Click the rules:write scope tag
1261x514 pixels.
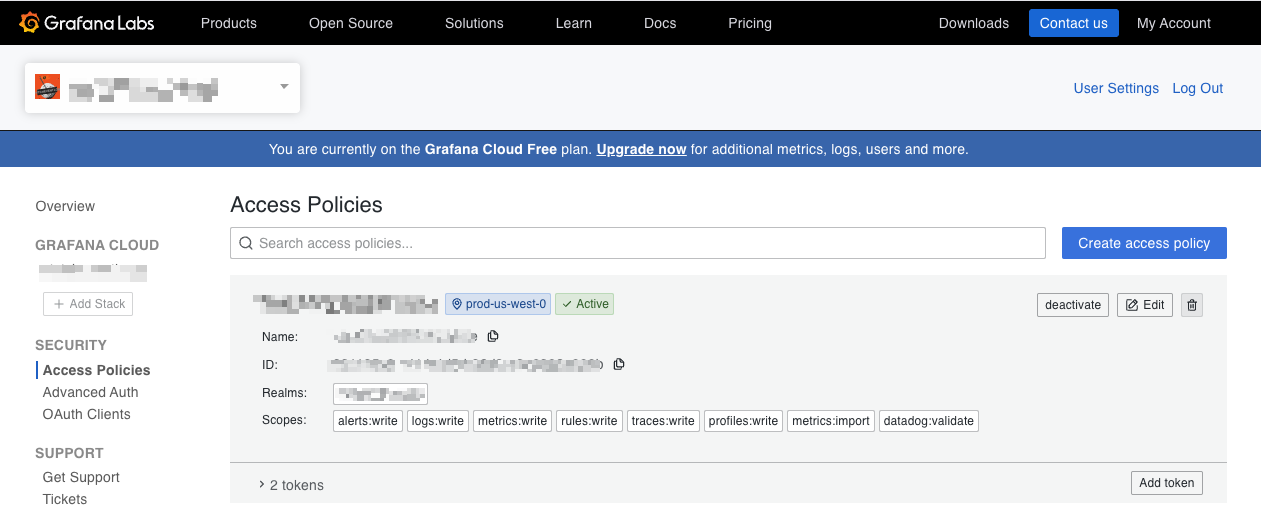point(589,421)
